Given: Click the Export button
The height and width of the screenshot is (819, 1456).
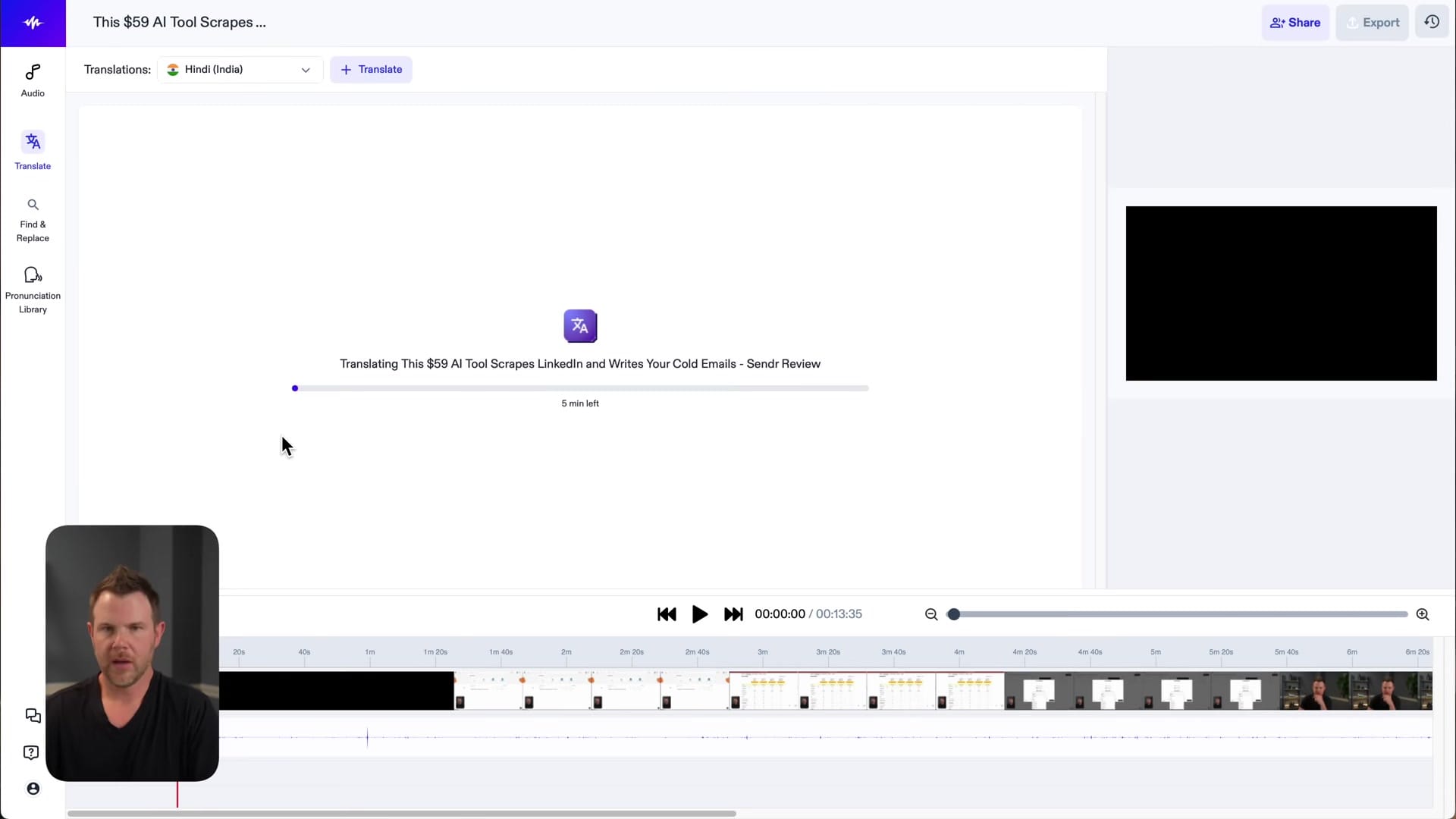Looking at the screenshot, I should [1372, 23].
